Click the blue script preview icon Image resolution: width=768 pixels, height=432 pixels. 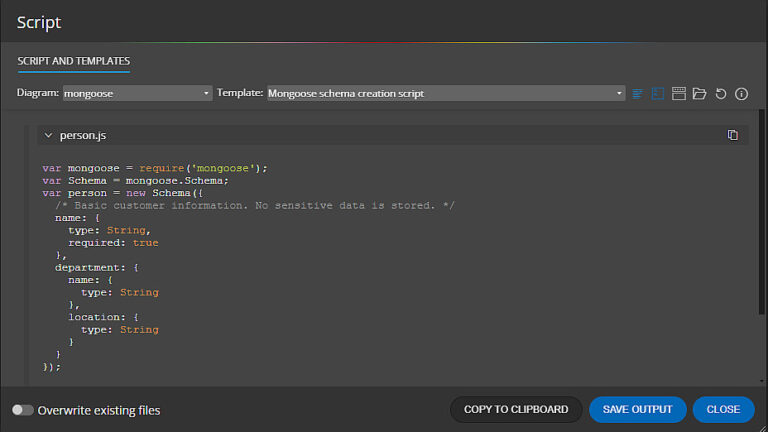pyautogui.click(x=658, y=93)
